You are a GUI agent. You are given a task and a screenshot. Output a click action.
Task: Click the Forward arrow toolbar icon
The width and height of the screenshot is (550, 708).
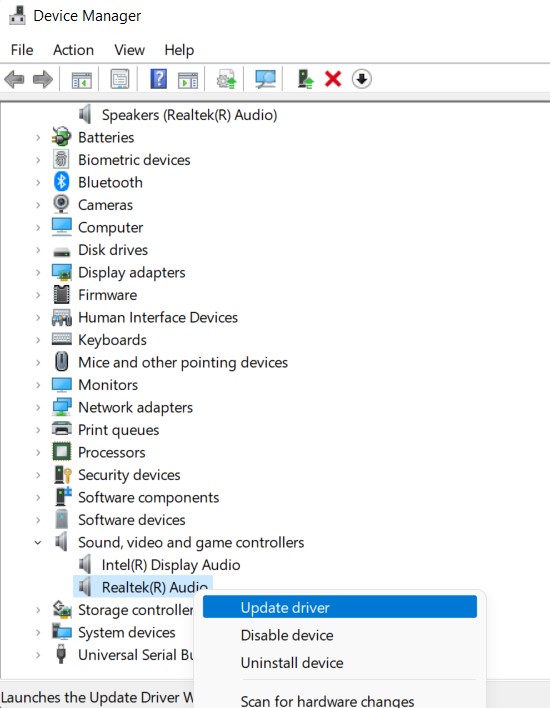(43, 79)
